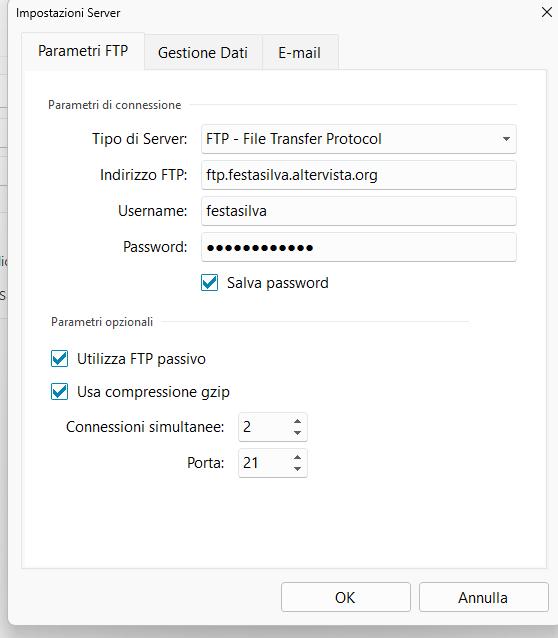Uncheck Utilizza FTP passivo
The height and width of the screenshot is (638, 558).
click(59, 359)
